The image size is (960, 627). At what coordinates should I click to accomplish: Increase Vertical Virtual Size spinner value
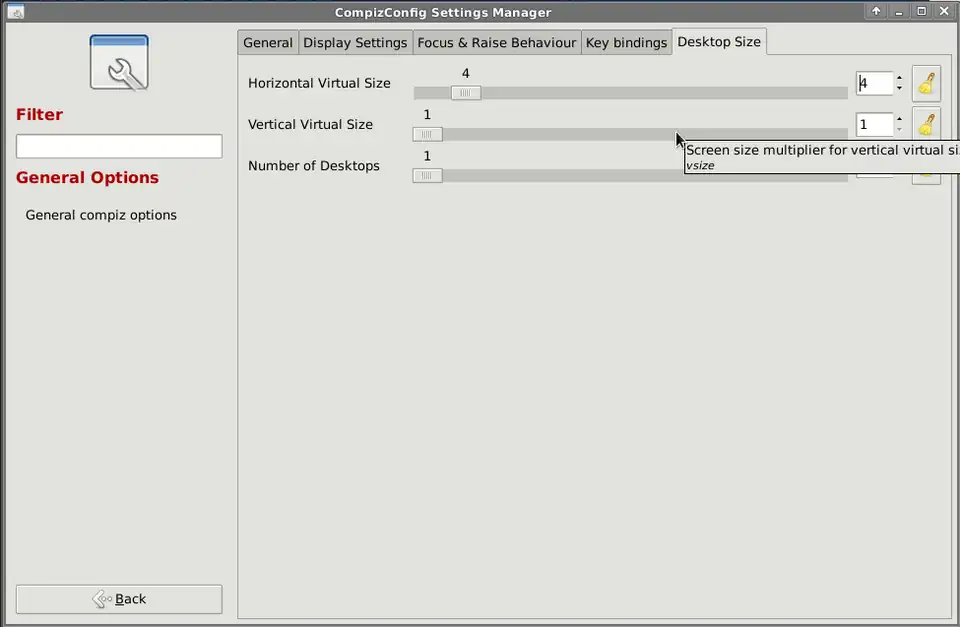point(899,119)
